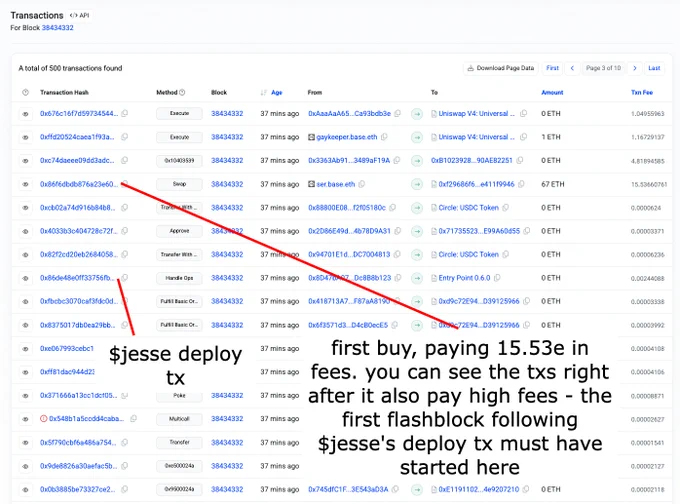Open Entry Point 0.6.0 contract link
The width and height of the screenshot is (680, 504).
click(464, 278)
